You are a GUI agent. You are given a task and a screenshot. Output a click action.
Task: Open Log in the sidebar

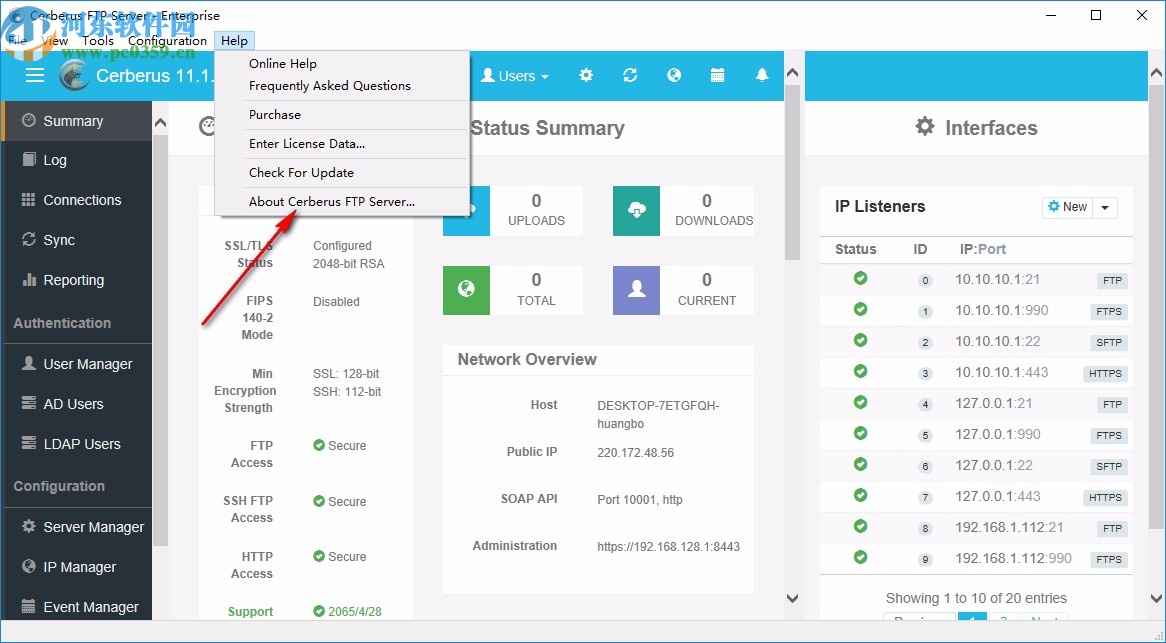coord(77,160)
